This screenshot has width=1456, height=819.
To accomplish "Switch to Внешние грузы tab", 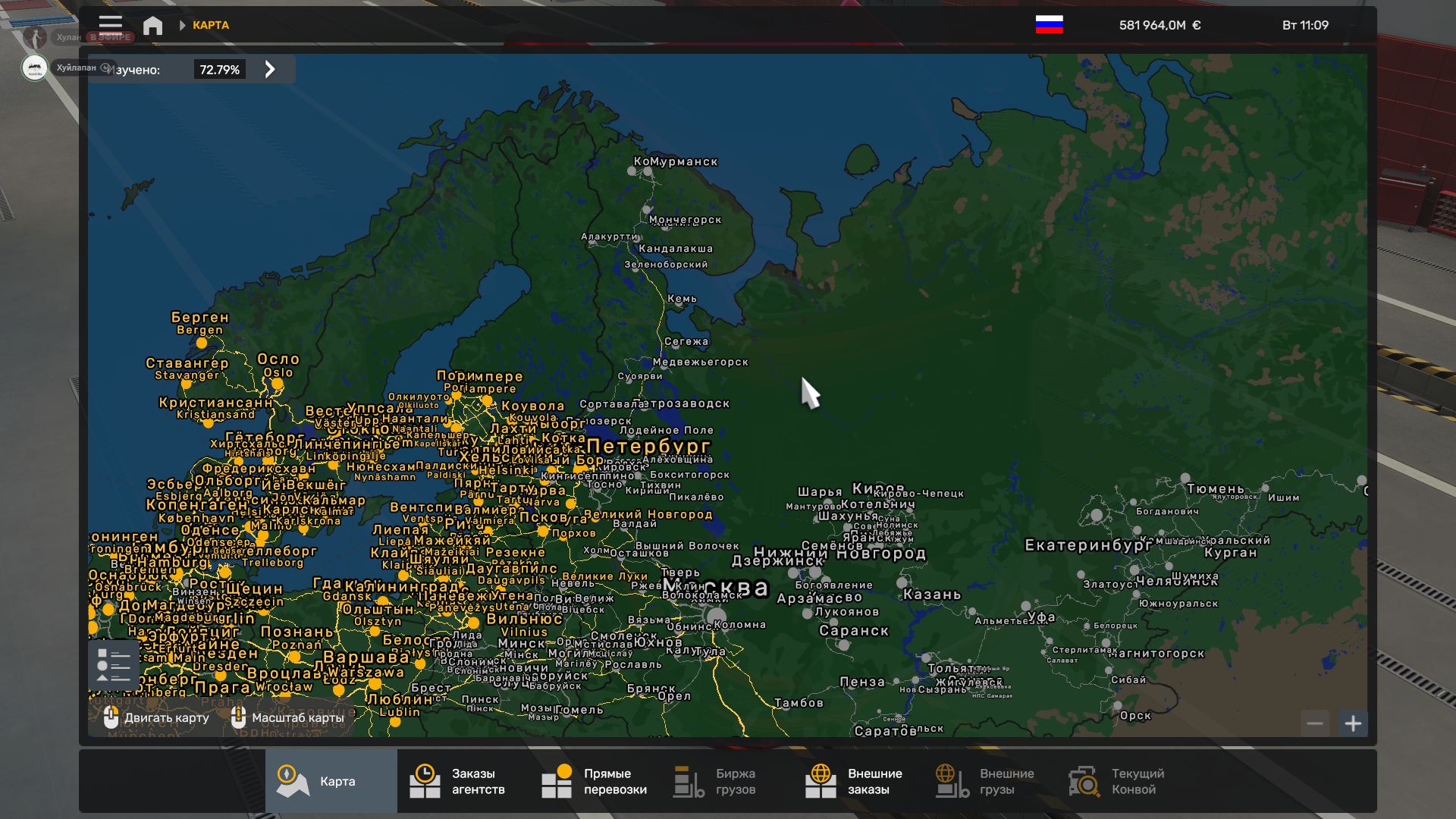I will click(x=986, y=781).
